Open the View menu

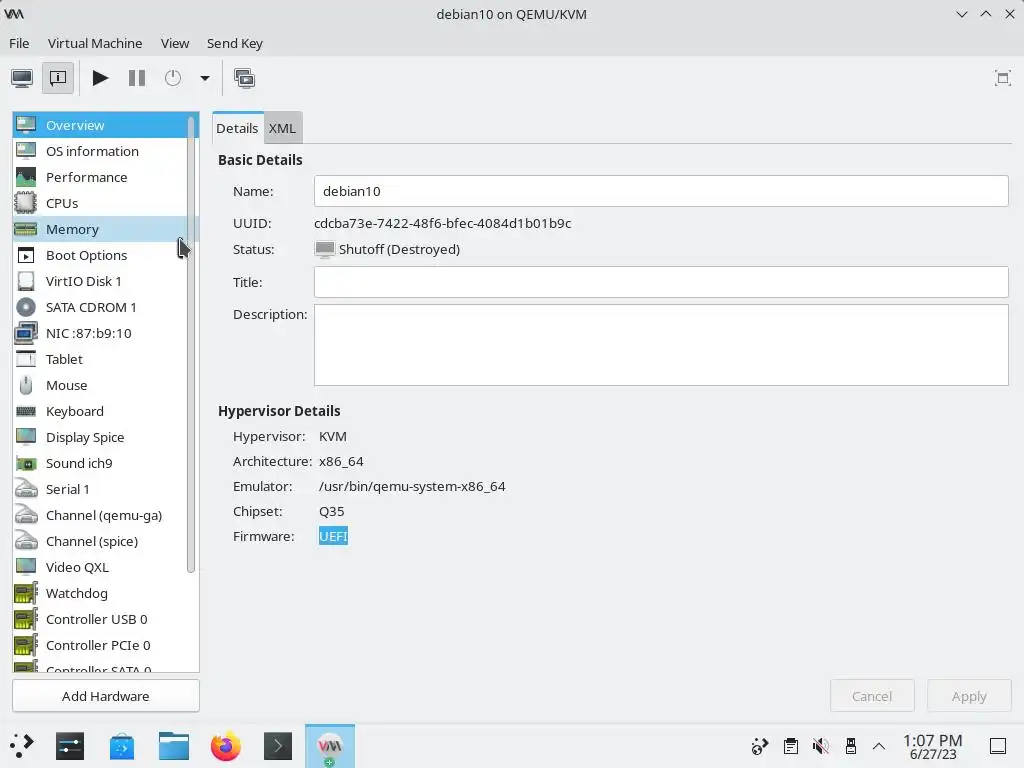pyautogui.click(x=175, y=43)
